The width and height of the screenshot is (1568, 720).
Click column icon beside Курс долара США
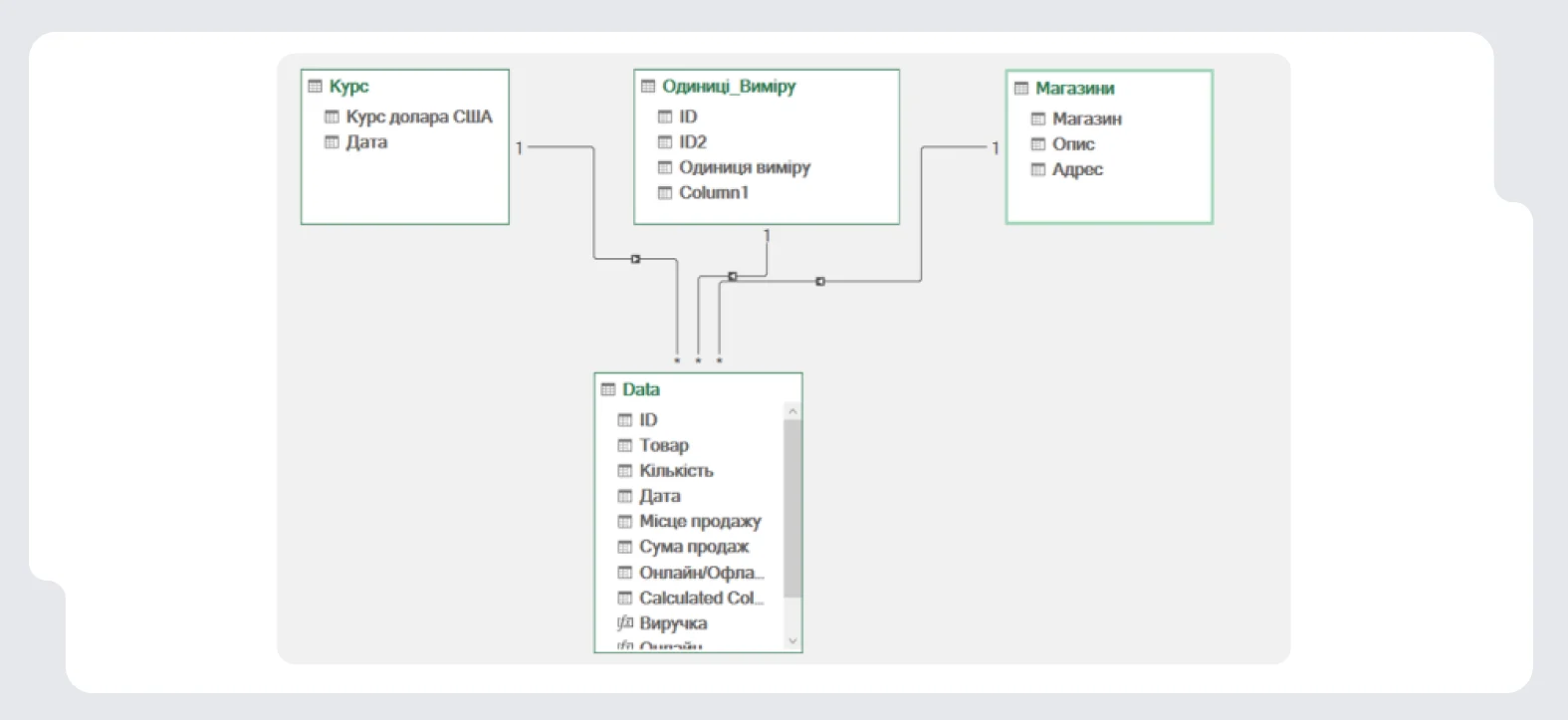coord(332,118)
